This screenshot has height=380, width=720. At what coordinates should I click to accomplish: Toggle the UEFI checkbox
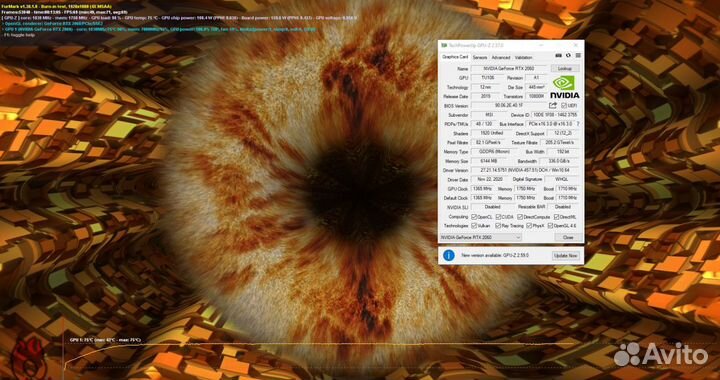(x=564, y=106)
